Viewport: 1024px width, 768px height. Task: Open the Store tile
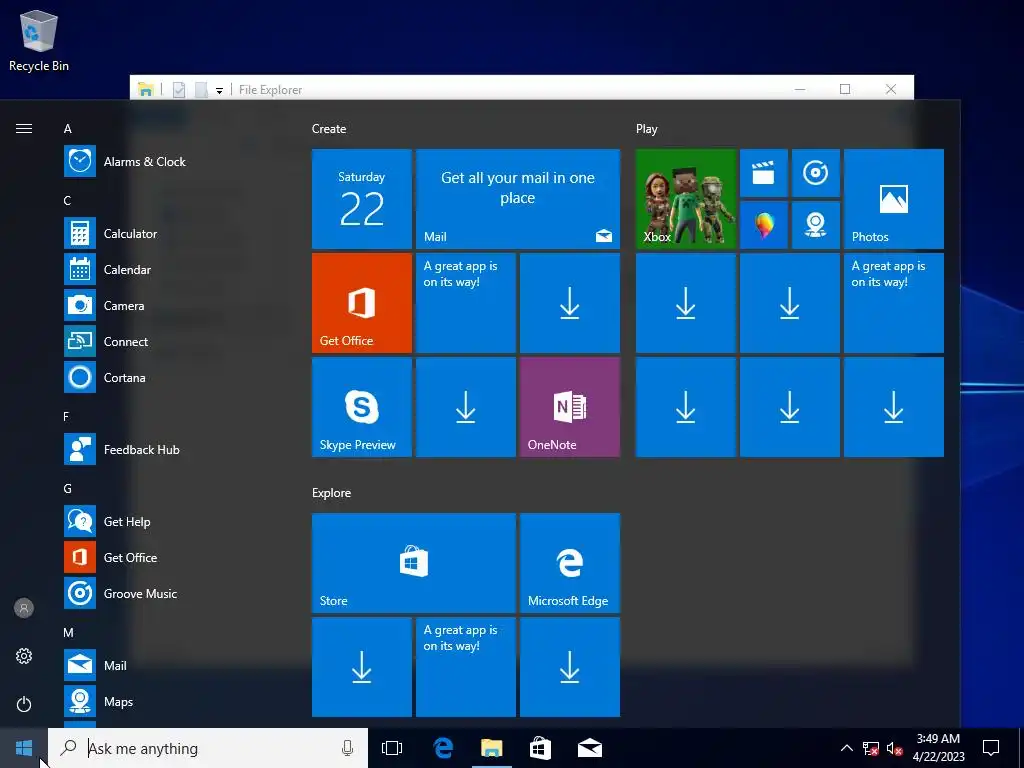(x=414, y=563)
